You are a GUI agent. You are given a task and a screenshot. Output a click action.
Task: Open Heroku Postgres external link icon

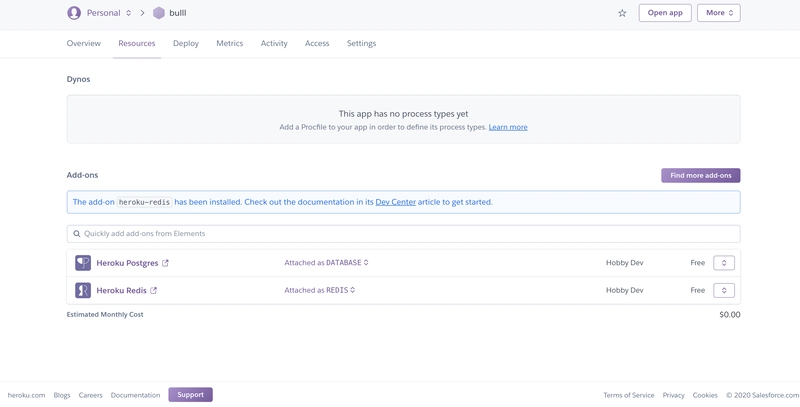(165, 263)
